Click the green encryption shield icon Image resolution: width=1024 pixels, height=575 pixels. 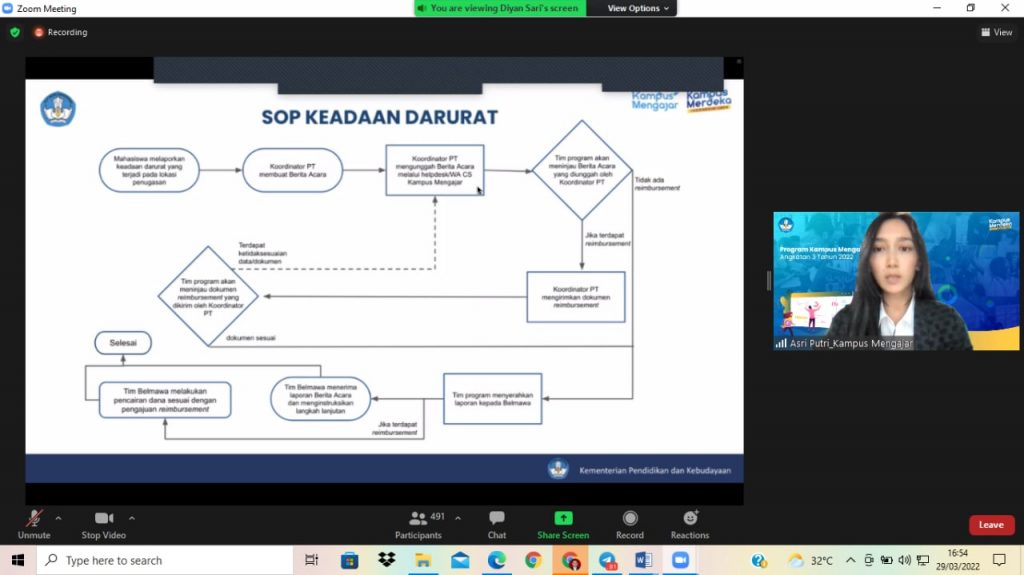tap(14, 32)
